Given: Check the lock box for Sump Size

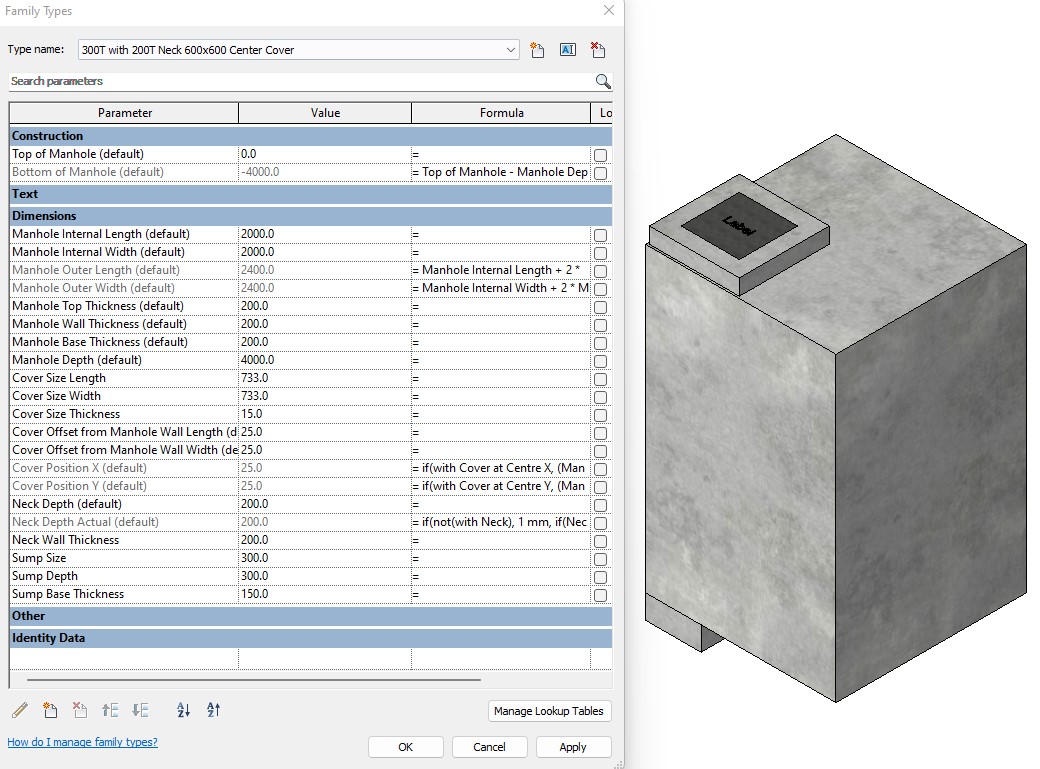Looking at the screenshot, I should 600,559.
